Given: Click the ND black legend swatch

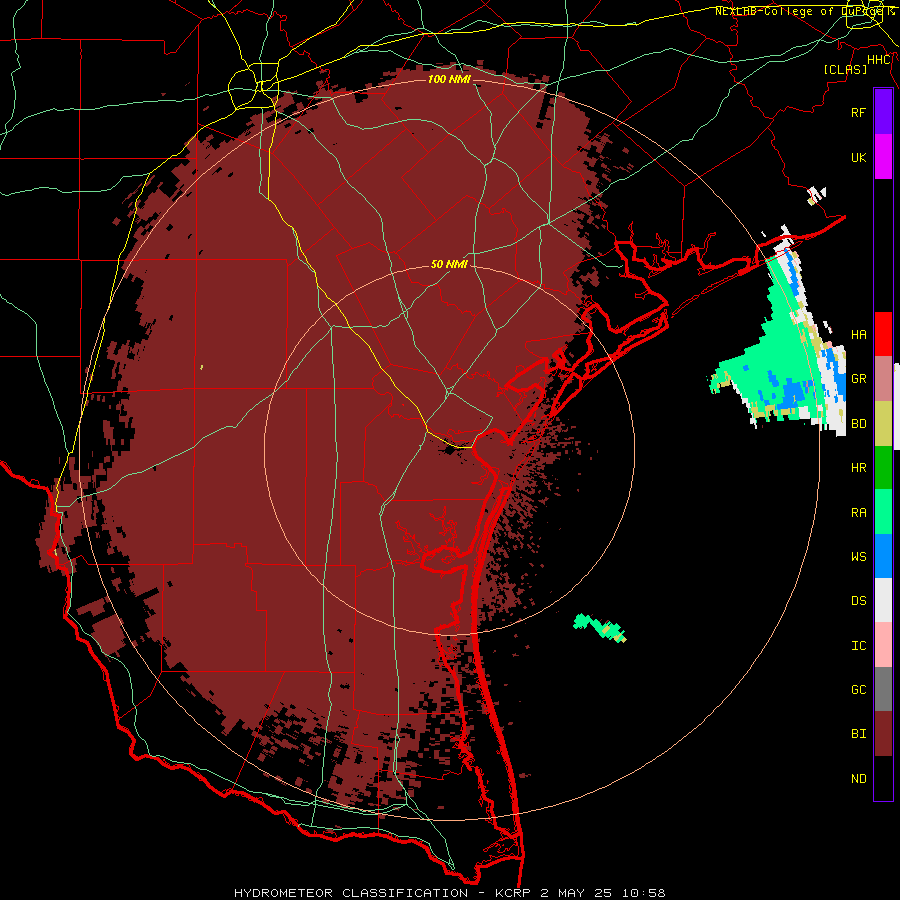Looking at the screenshot, I should pyautogui.click(x=883, y=778).
